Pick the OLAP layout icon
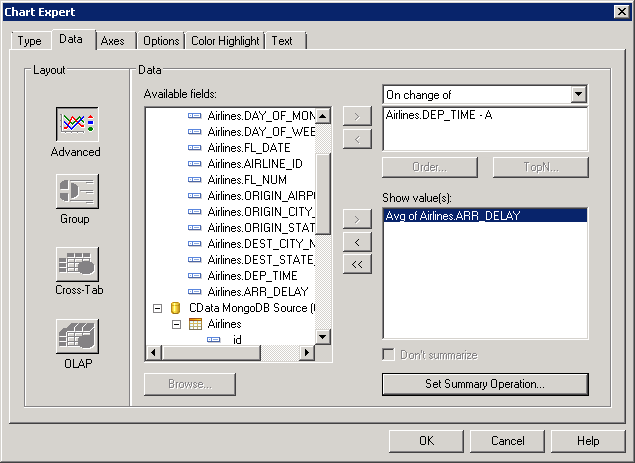Screen dimensions: 635x463 [x=76, y=337]
